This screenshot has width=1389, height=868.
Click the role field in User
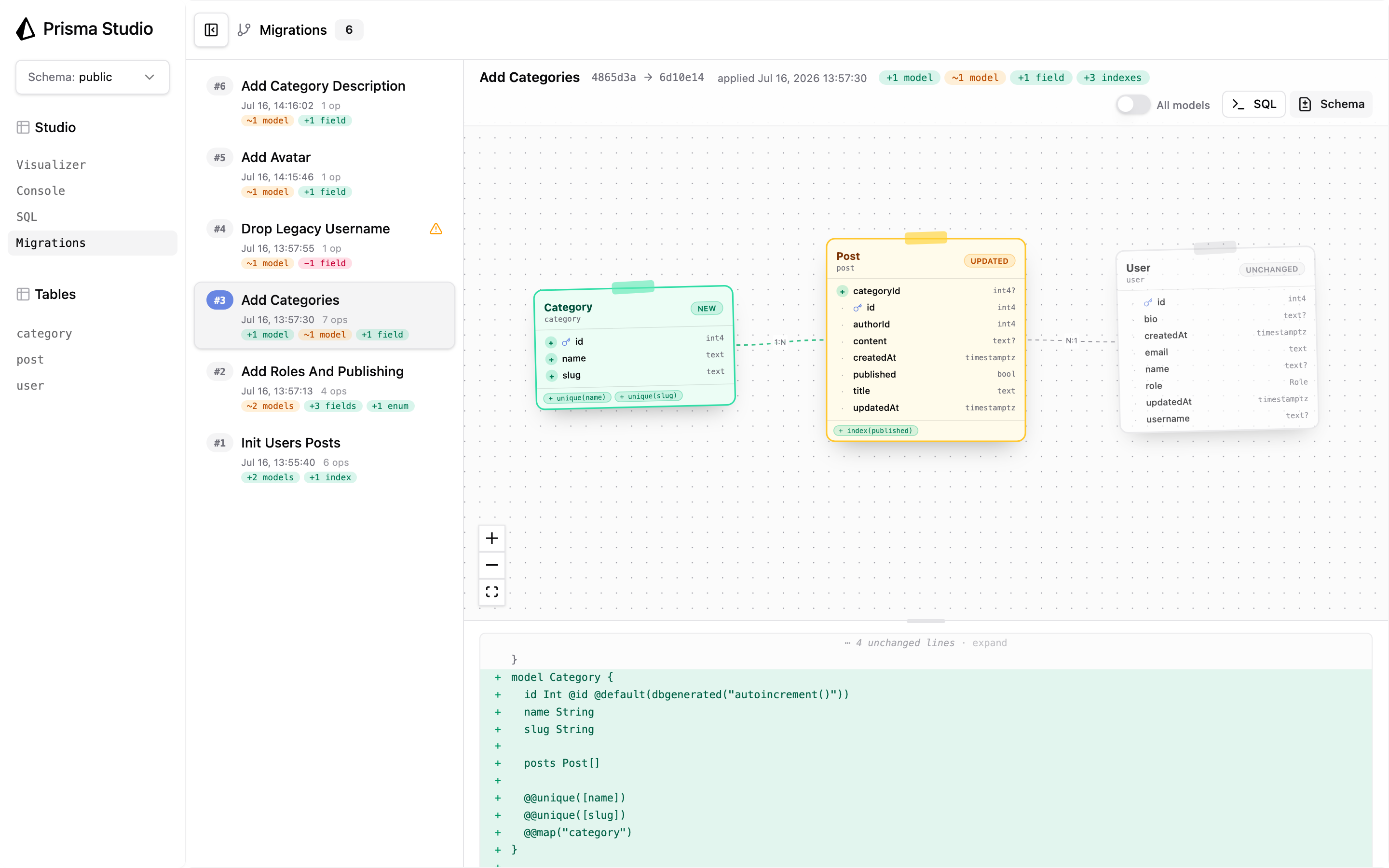point(1219,384)
